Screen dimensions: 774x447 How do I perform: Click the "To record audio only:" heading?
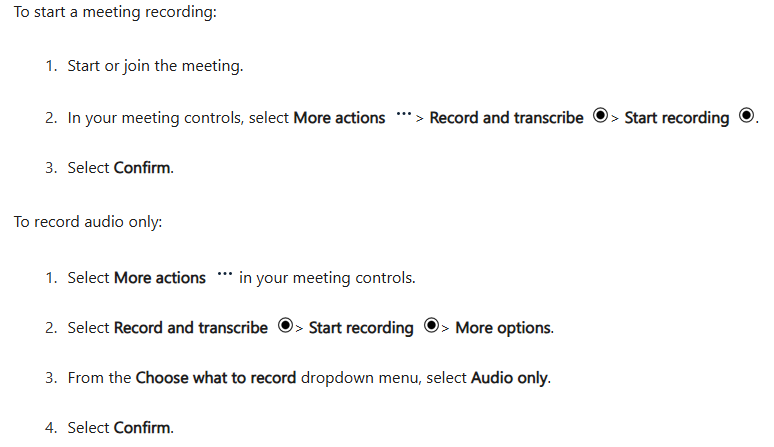88,221
